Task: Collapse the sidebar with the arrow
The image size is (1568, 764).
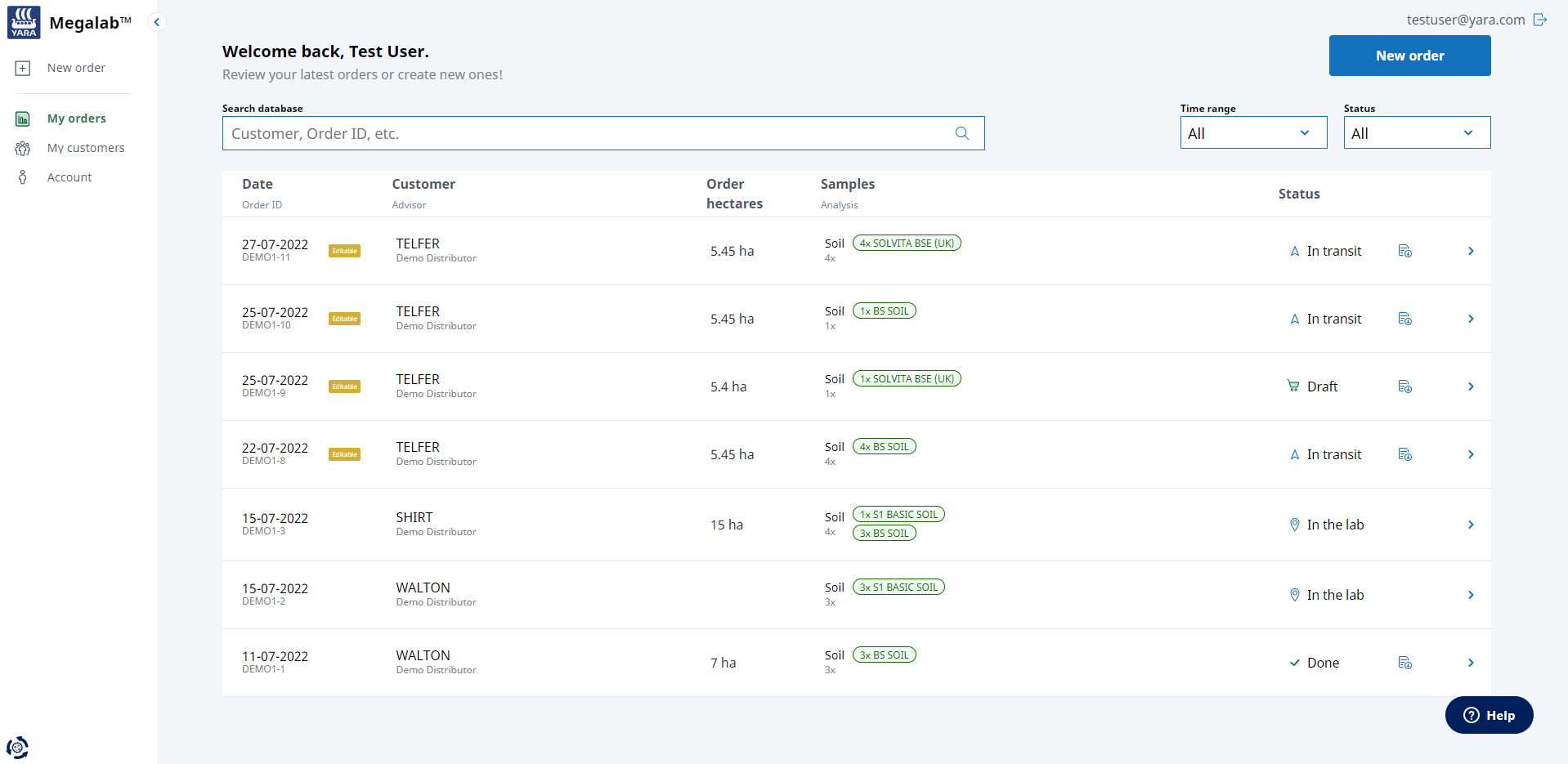Action: click(156, 22)
